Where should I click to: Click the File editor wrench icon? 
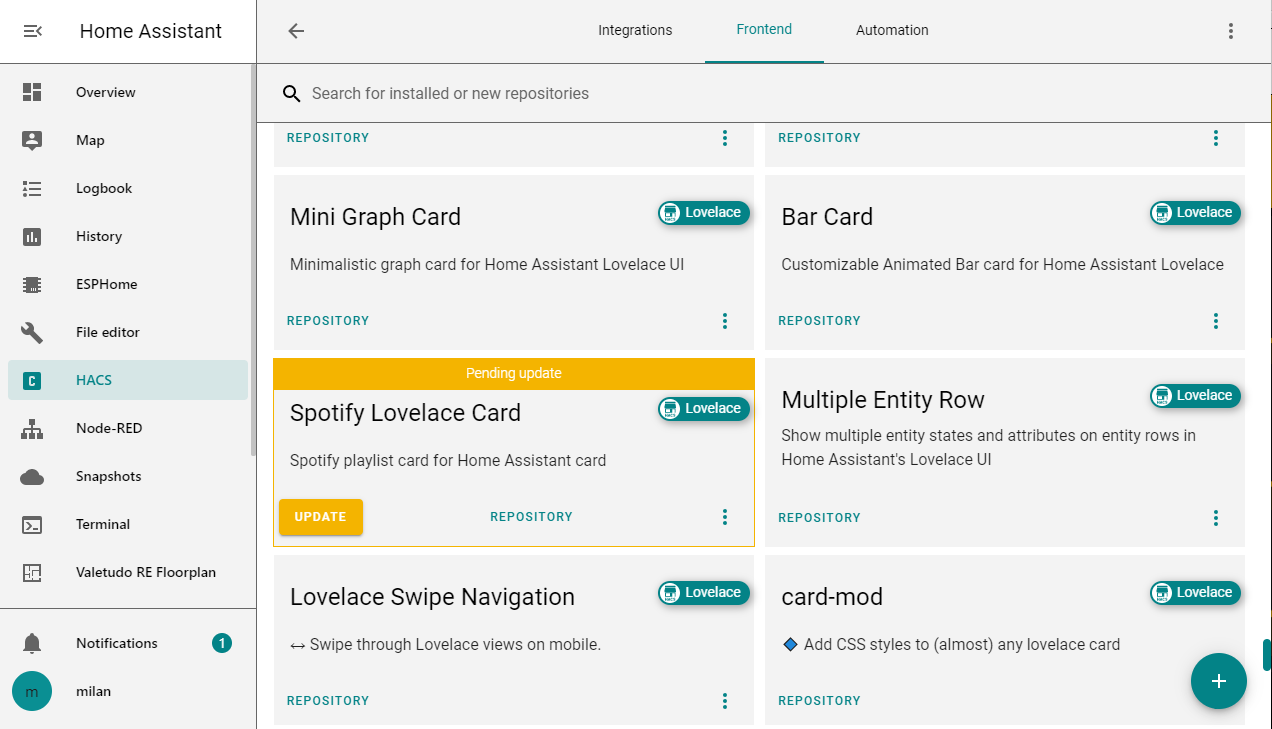pyautogui.click(x=32, y=332)
